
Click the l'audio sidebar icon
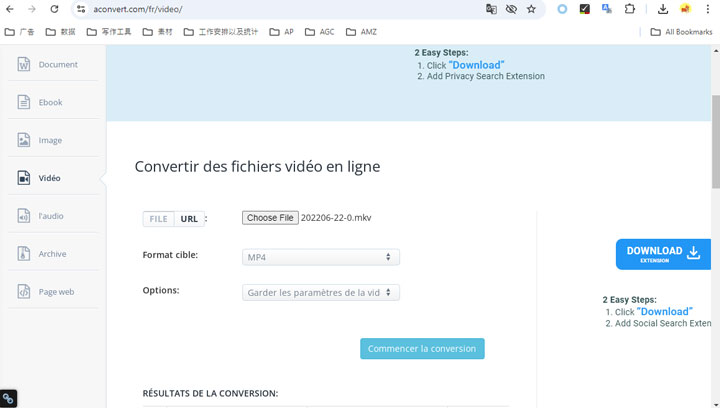[23, 216]
